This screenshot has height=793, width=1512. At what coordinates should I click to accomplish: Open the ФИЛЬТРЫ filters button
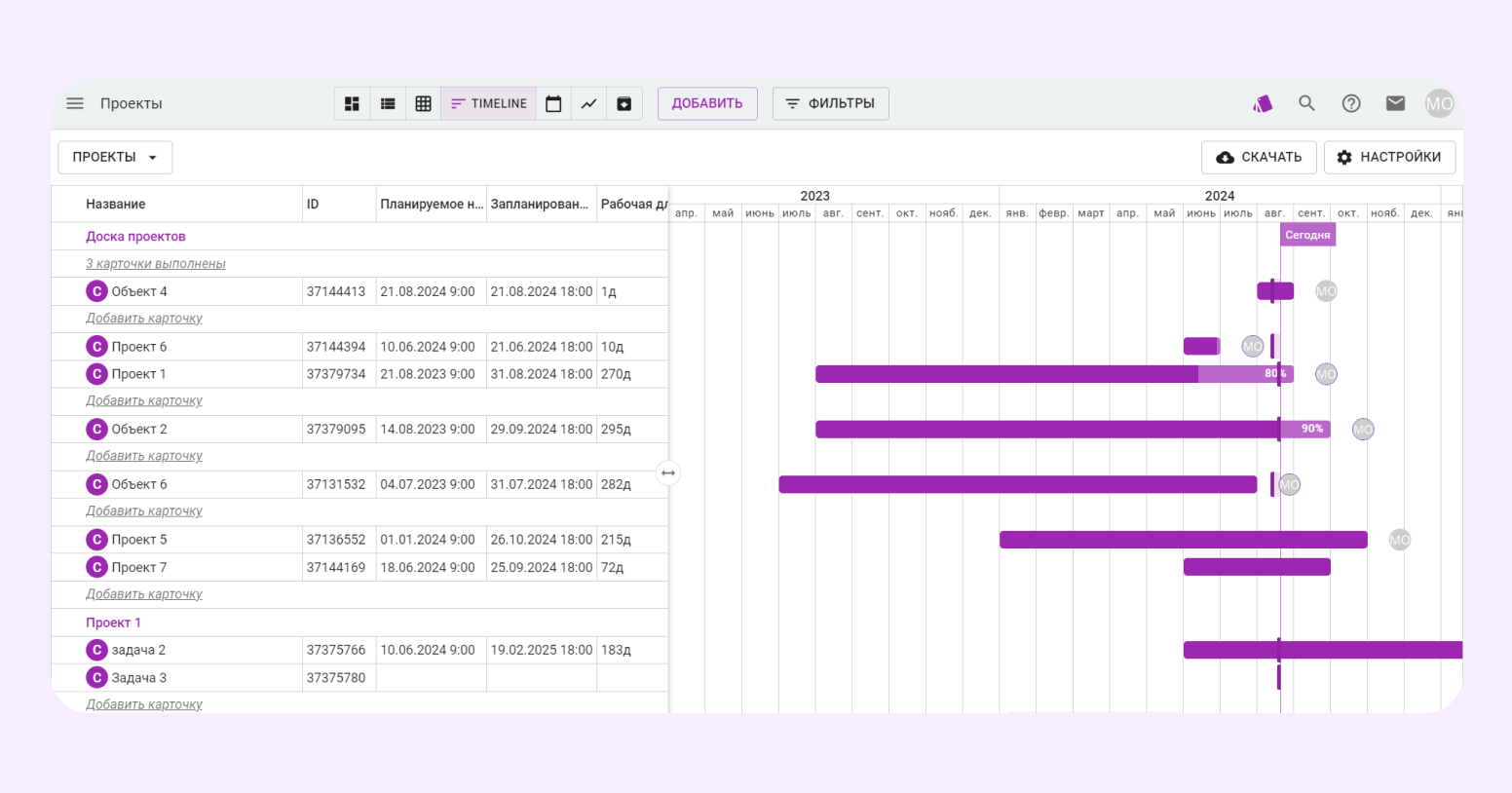tap(831, 103)
